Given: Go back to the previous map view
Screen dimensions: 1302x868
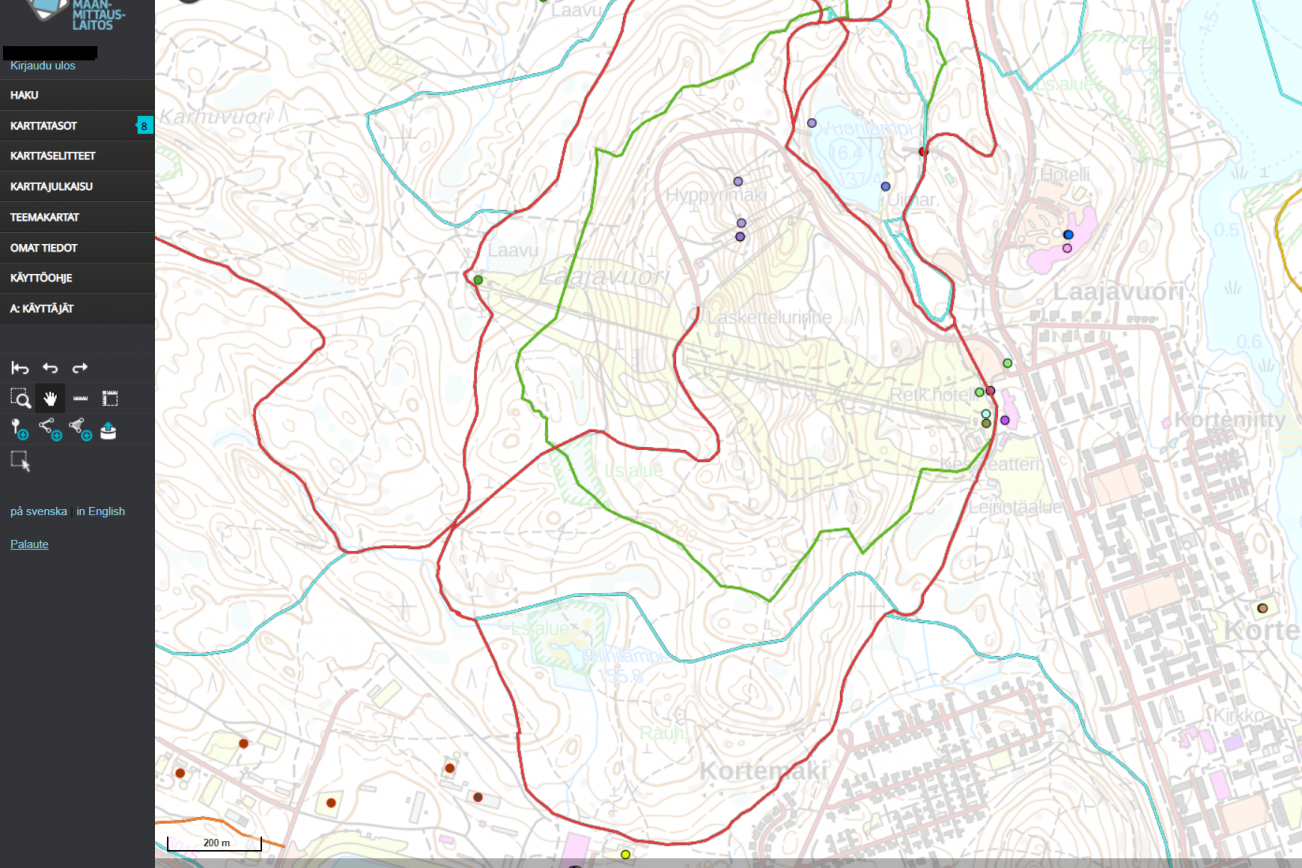Looking at the screenshot, I should click(50, 368).
